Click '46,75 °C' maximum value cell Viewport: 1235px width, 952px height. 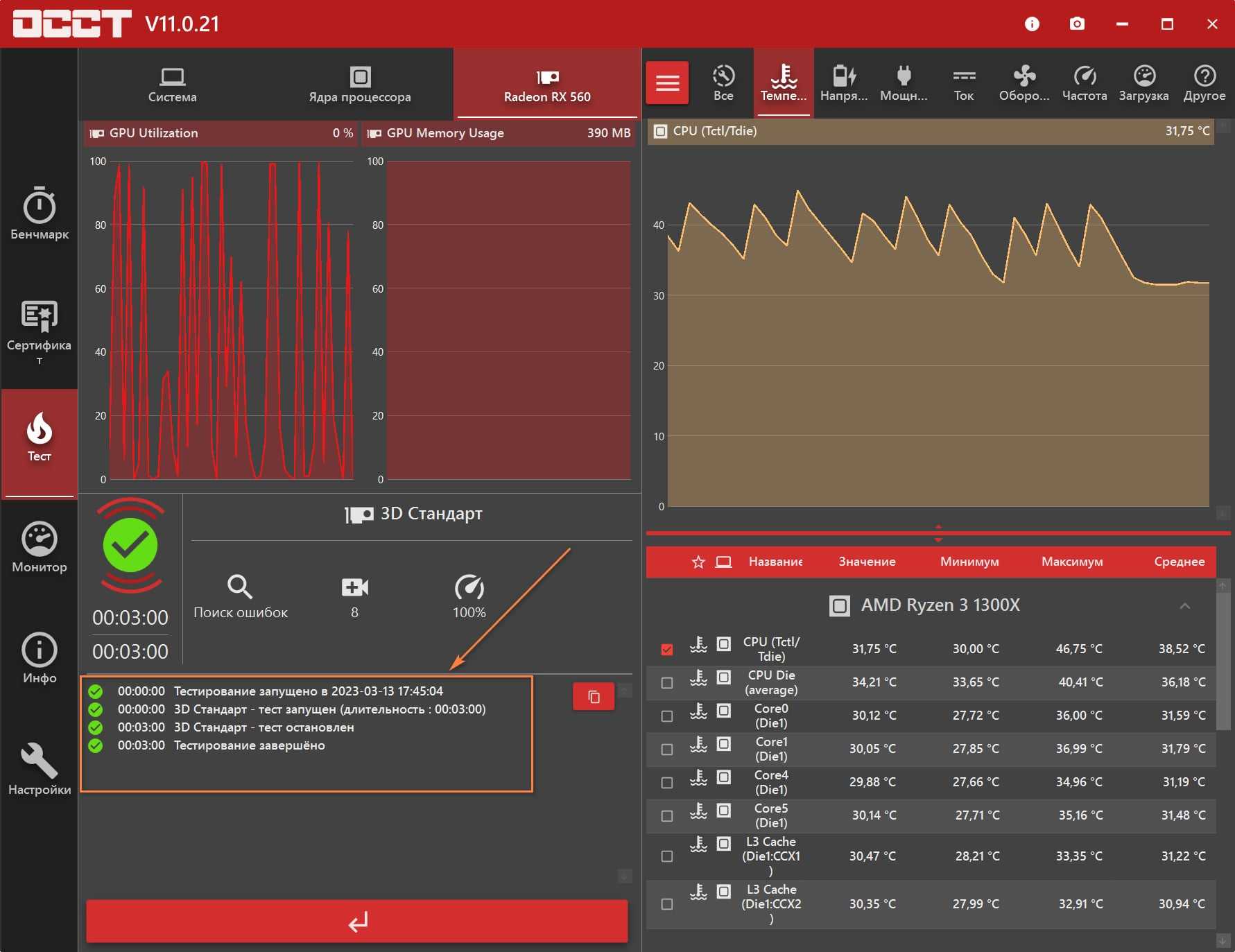point(1079,649)
